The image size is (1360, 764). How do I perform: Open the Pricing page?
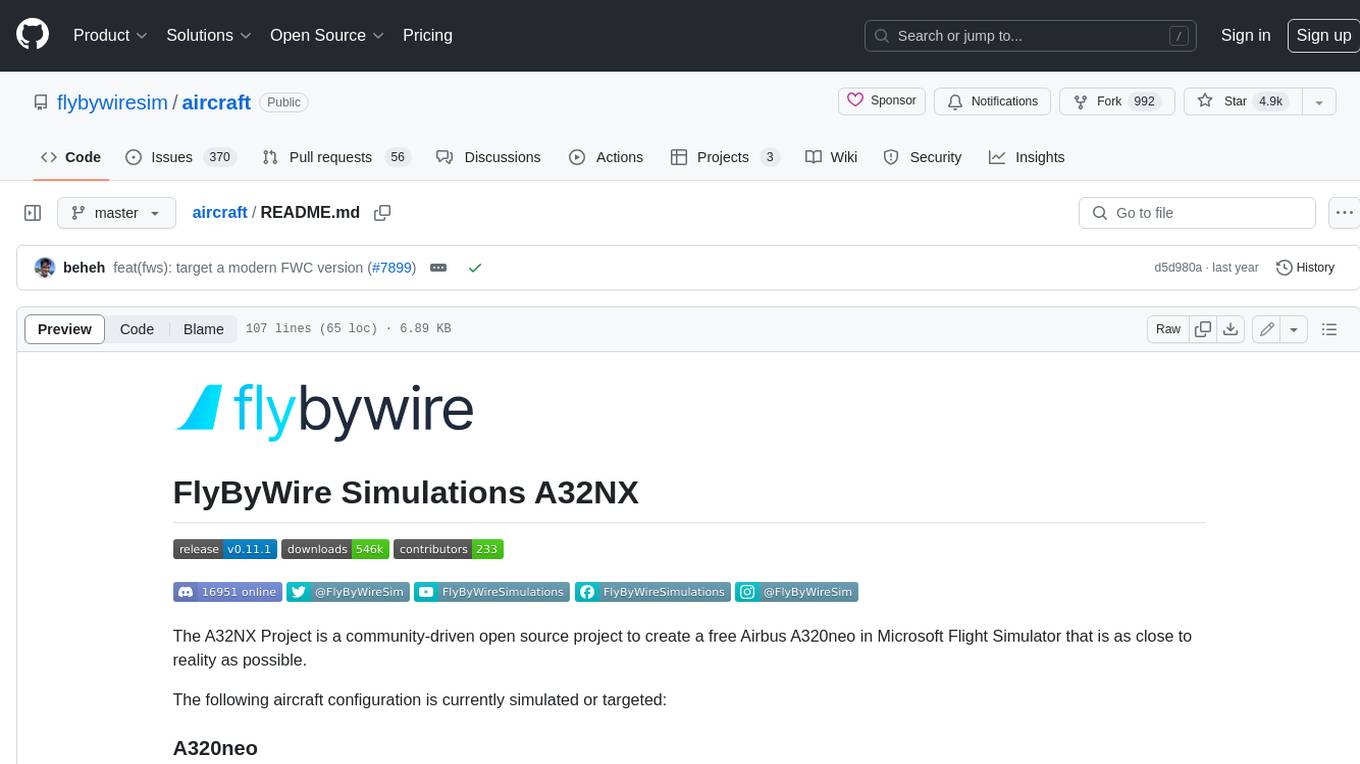pyautogui.click(x=427, y=35)
